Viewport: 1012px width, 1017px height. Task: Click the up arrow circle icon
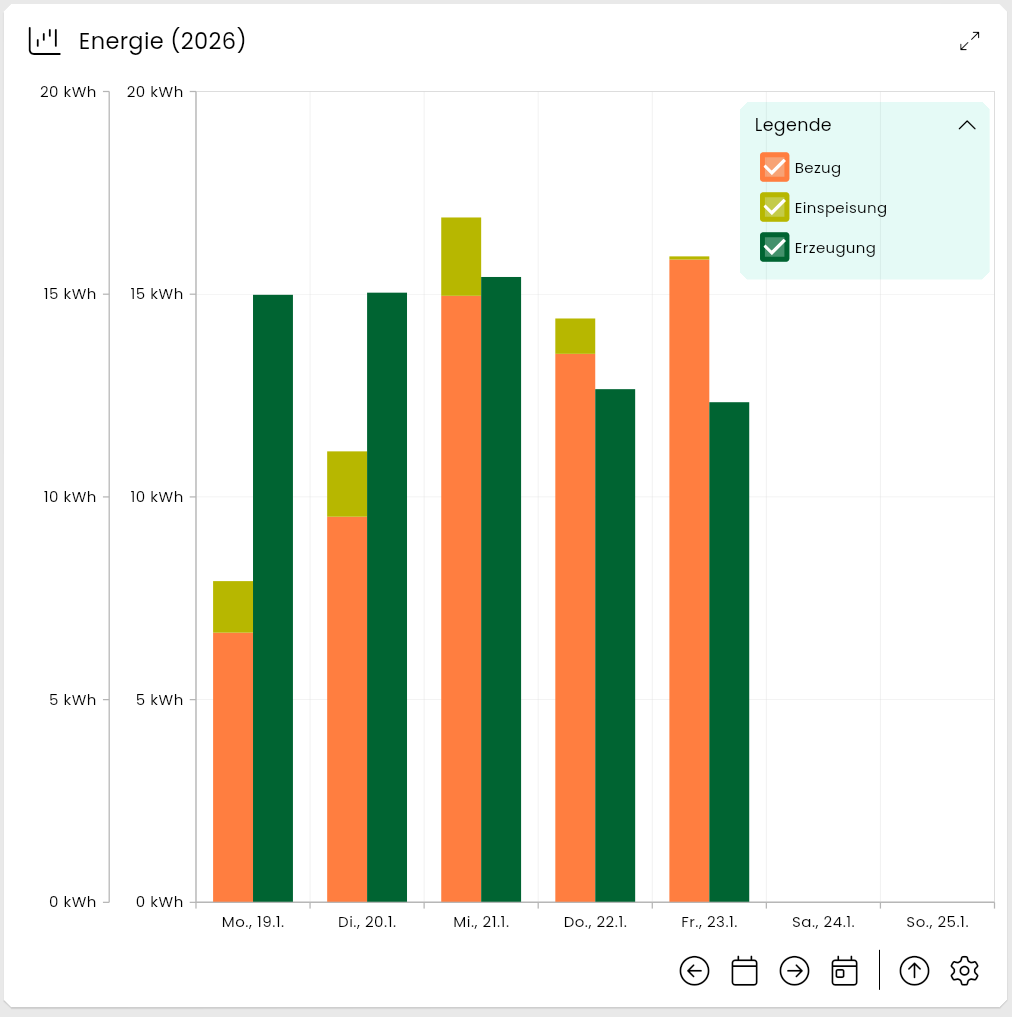click(914, 971)
